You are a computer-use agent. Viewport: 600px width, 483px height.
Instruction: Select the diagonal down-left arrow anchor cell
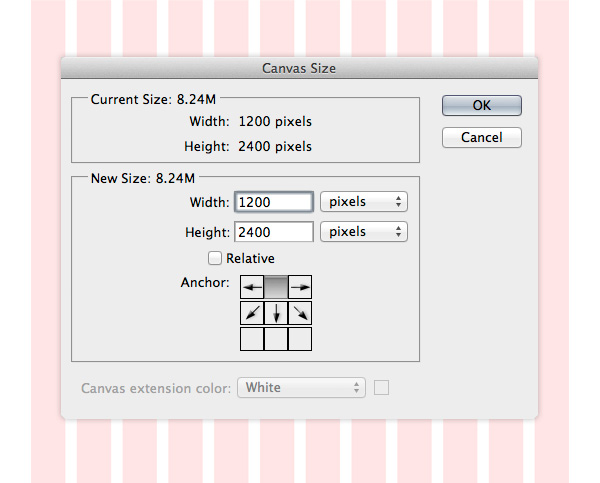(252, 313)
